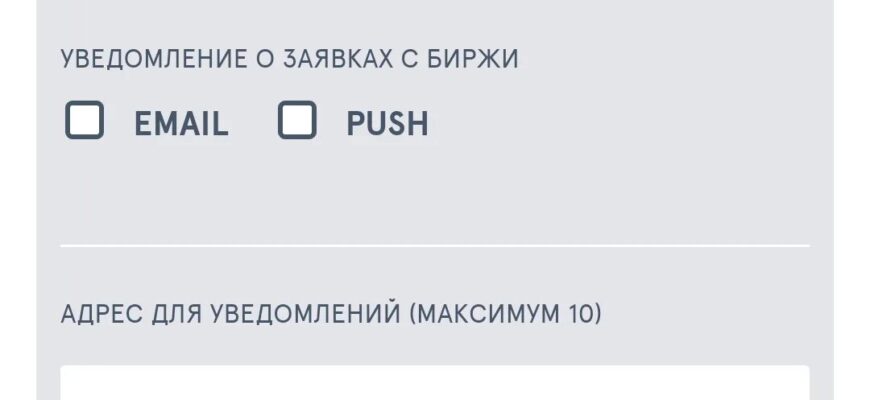Click the 'Уведомление о заявках с биржи' heading
The width and height of the screenshot is (870, 400).
(x=289, y=59)
